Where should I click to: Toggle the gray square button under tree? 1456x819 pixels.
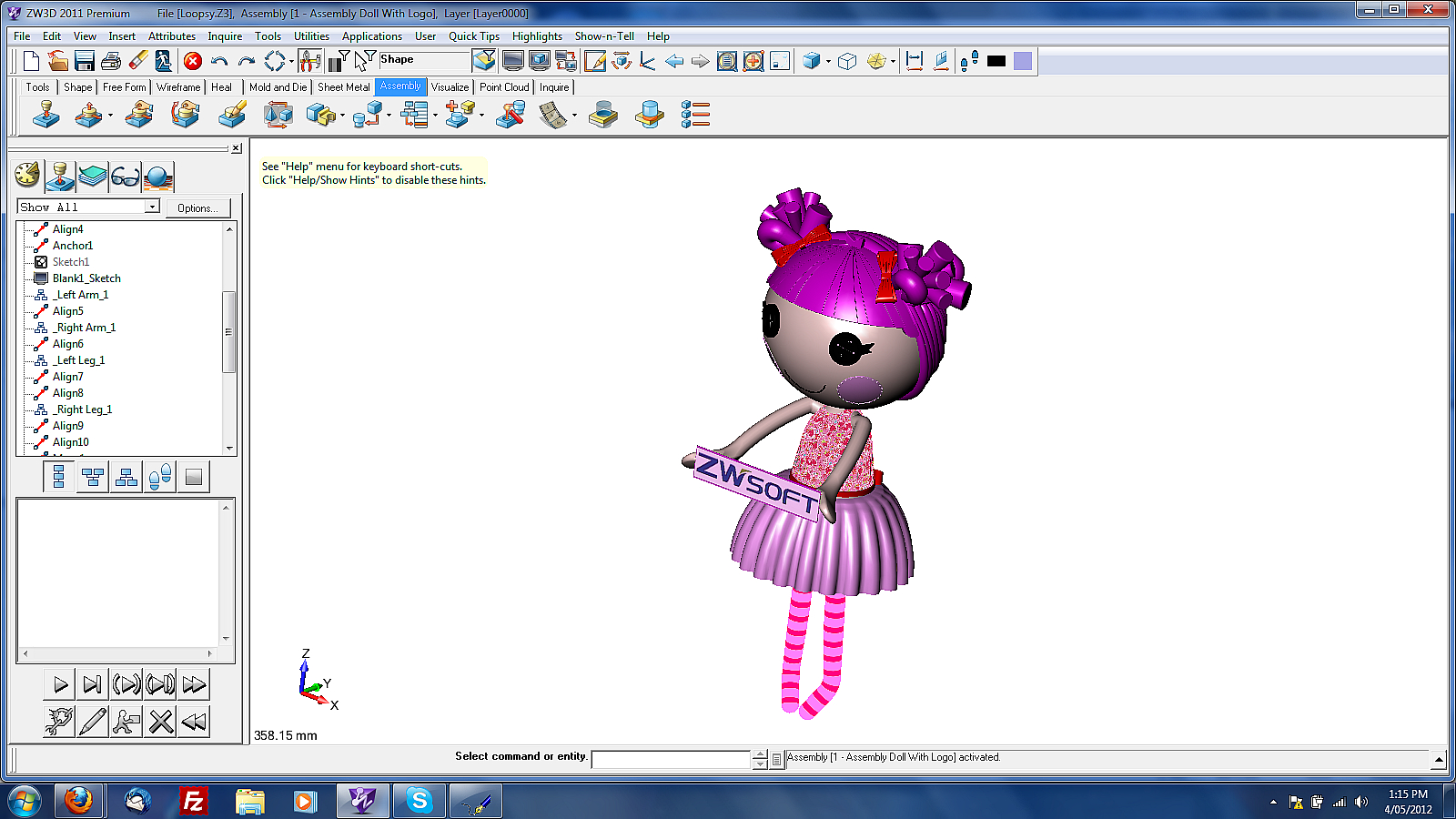pos(194,477)
